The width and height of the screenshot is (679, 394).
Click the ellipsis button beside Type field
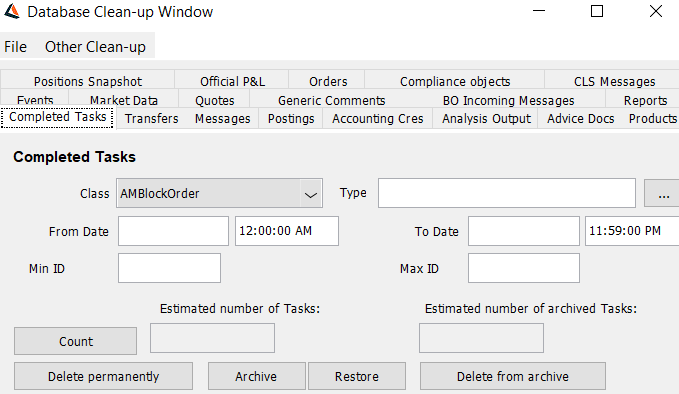663,193
